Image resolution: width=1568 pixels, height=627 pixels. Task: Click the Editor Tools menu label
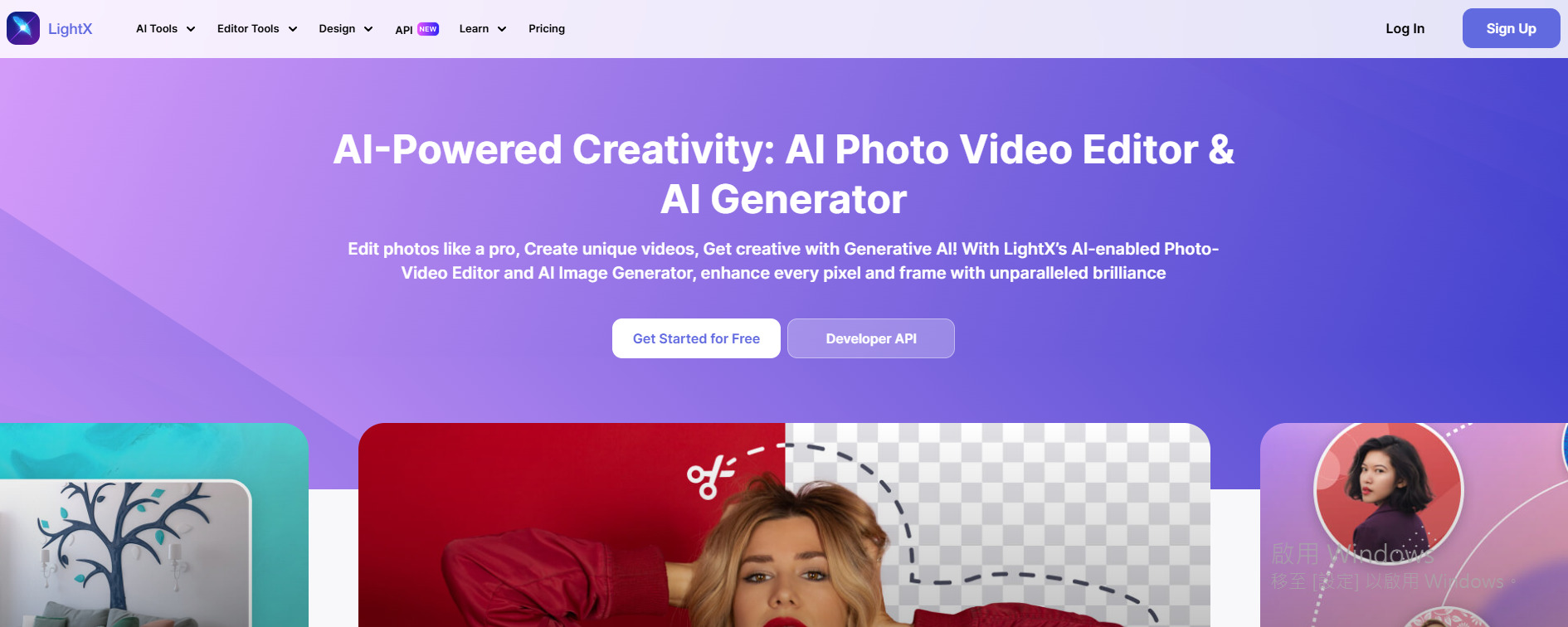tap(248, 28)
